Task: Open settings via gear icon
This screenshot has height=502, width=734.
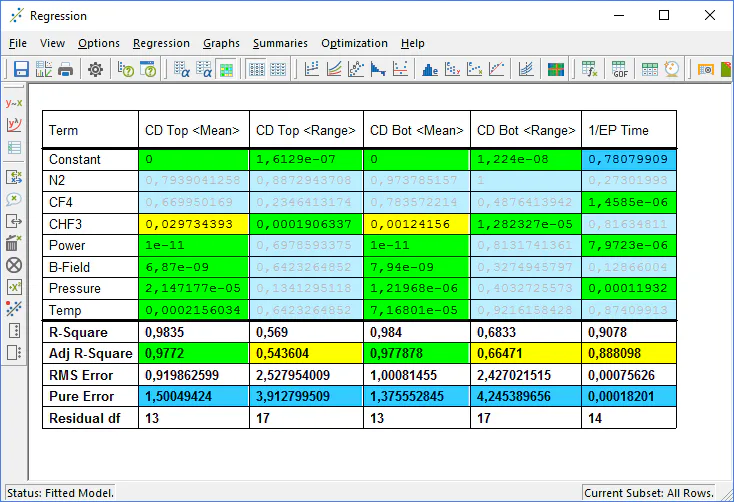Action: click(95, 70)
